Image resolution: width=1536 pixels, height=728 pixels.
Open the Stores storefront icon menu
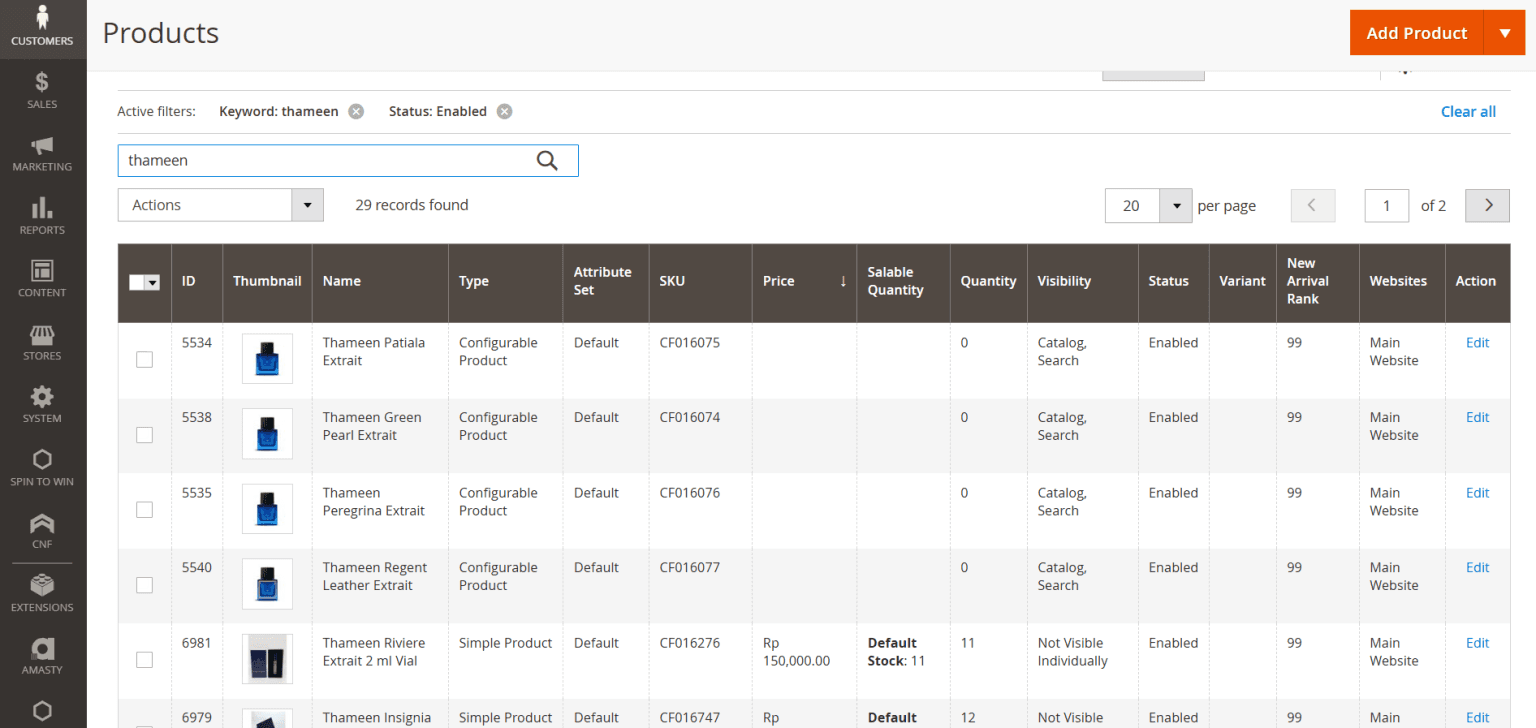(x=42, y=342)
